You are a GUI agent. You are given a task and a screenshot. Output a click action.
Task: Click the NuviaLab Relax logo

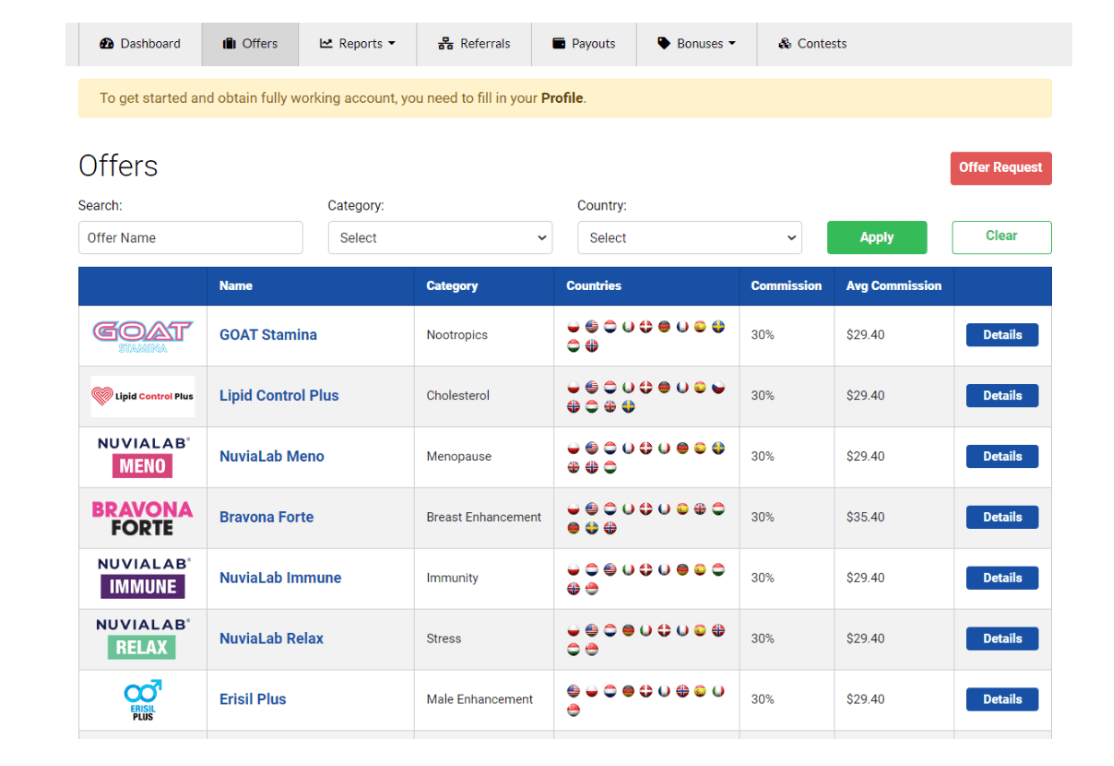coord(143,639)
